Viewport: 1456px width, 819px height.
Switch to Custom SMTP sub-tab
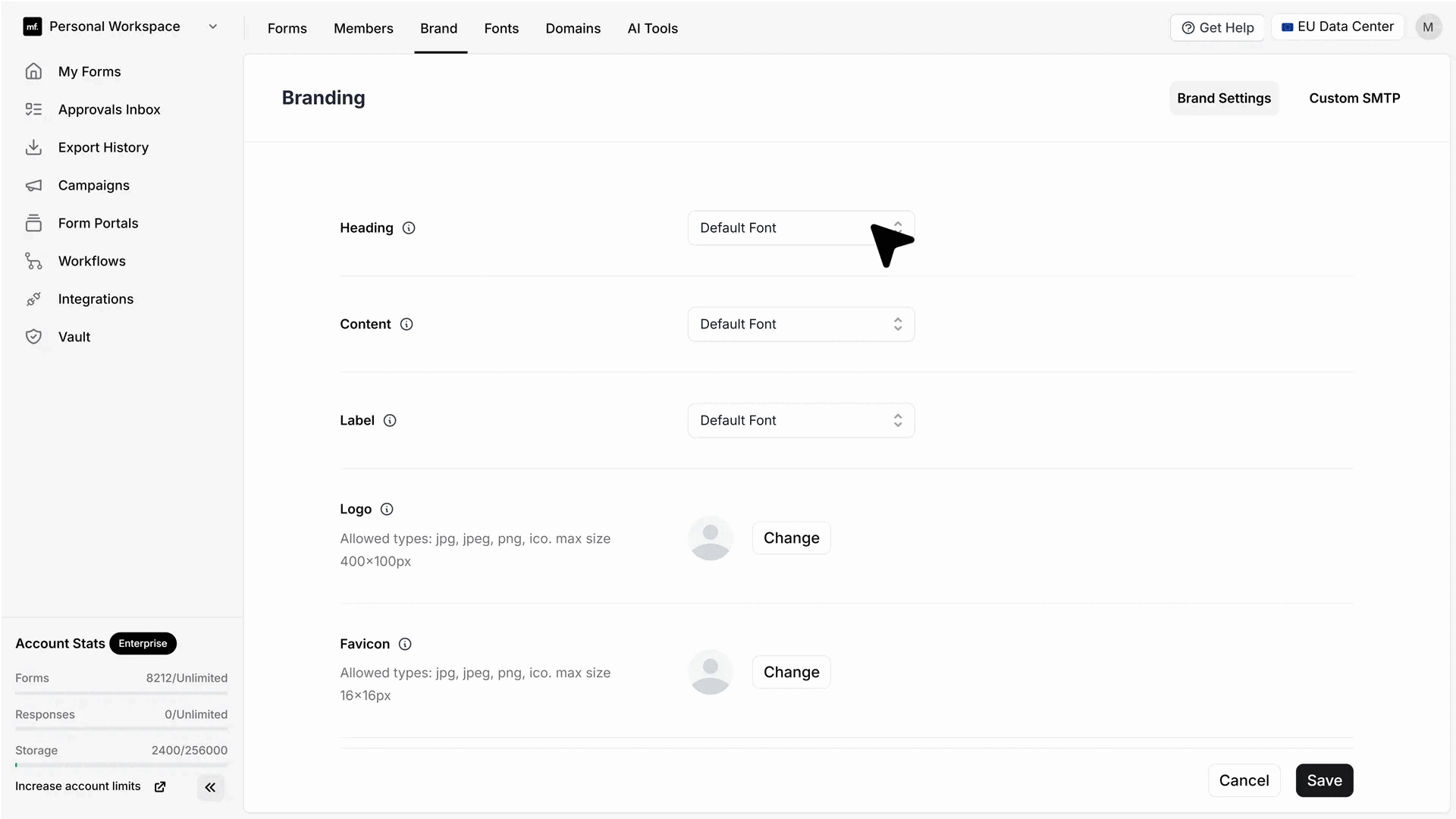(x=1354, y=99)
